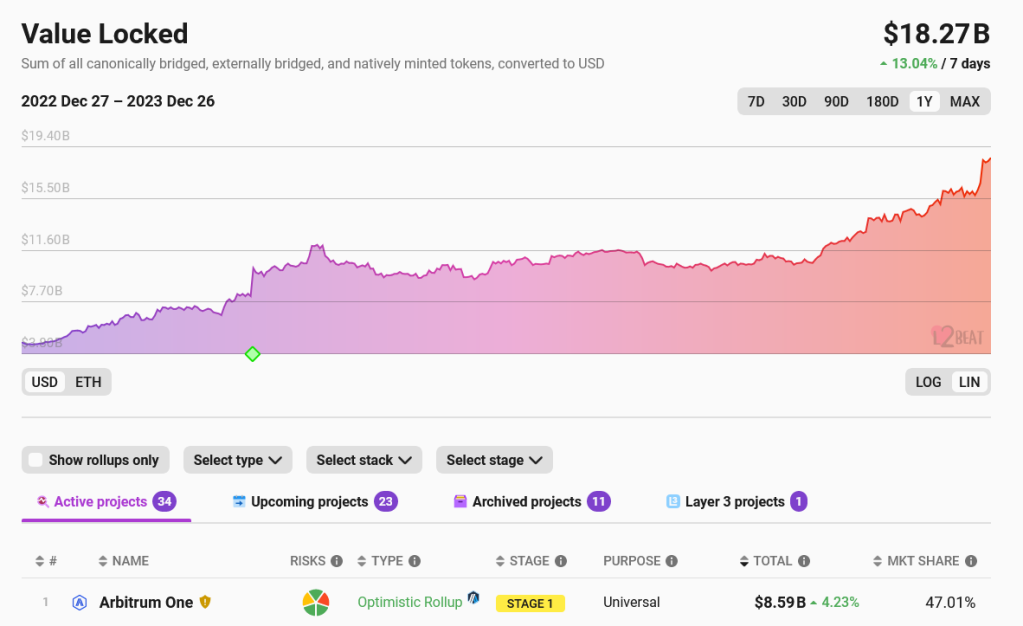This screenshot has height=626, width=1023.
Task: Click the green diamond milestone marker on chart
Action: (x=252, y=353)
